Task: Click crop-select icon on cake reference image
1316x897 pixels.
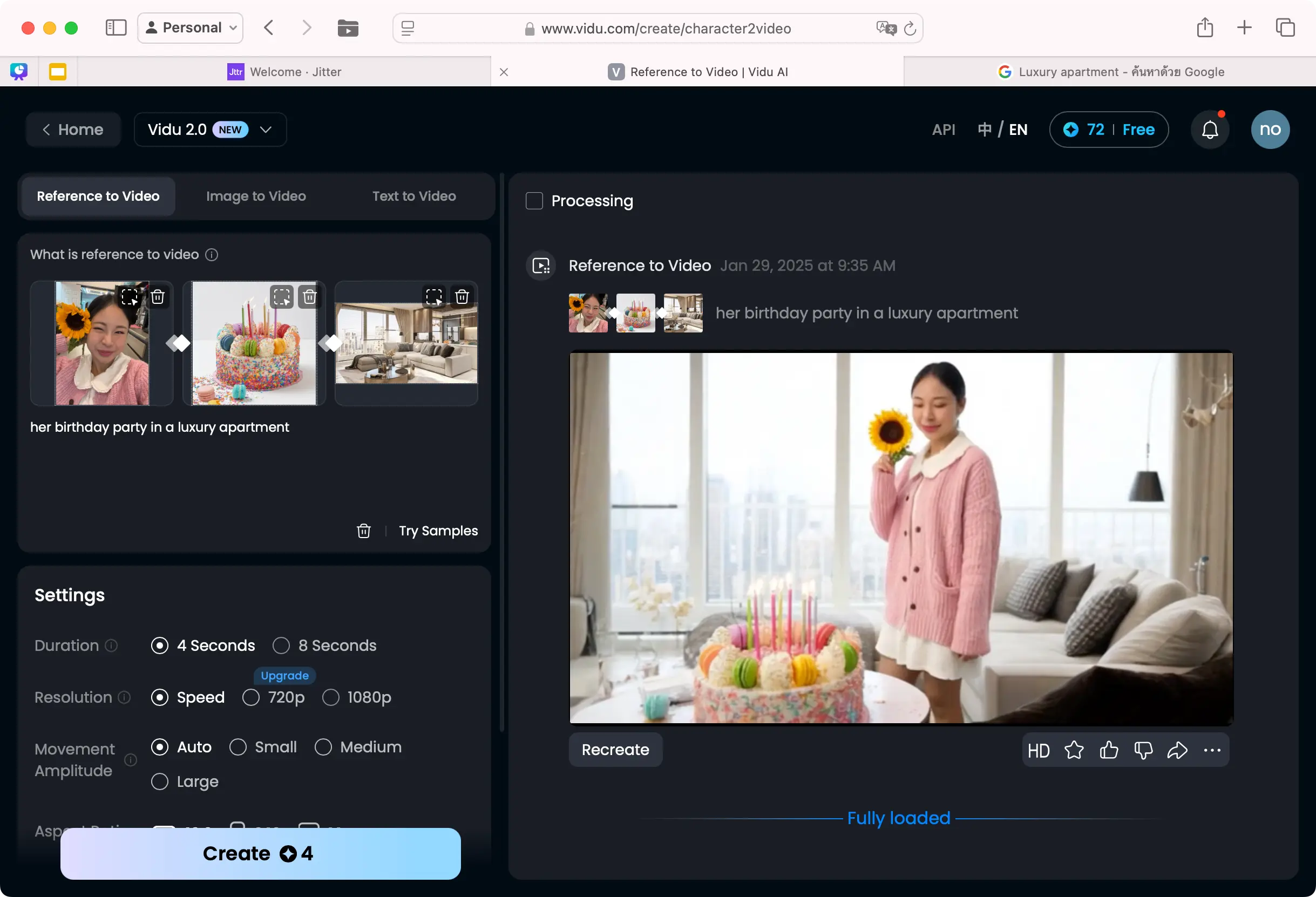Action: pyautogui.click(x=281, y=297)
